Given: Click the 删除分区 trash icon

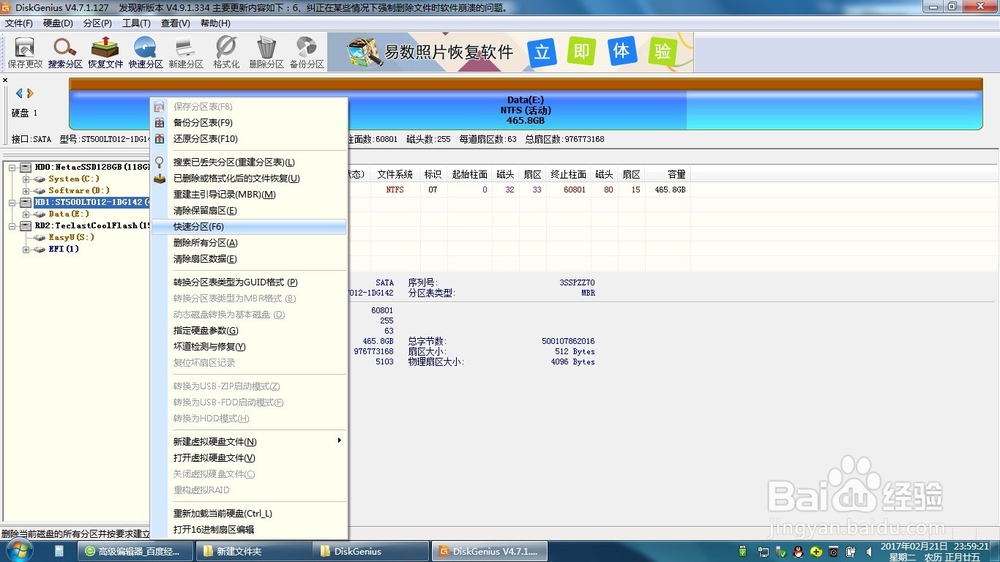Looking at the screenshot, I should point(266,52).
